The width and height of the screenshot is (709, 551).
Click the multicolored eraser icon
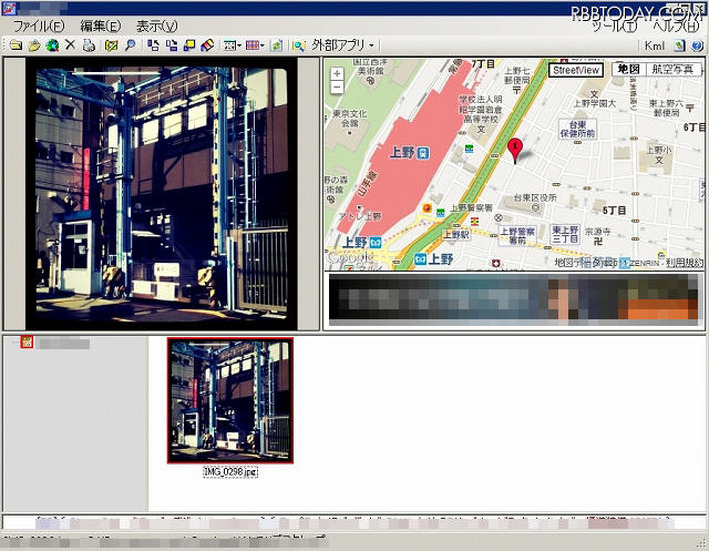[207, 45]
